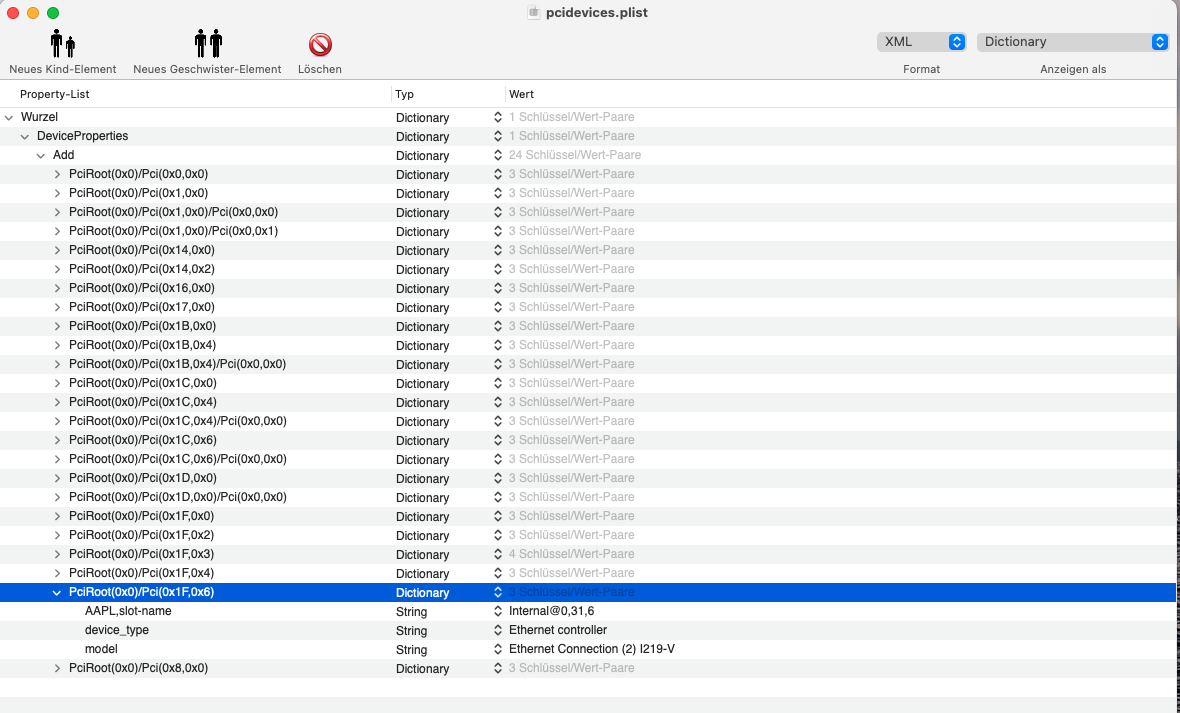The height and width of the screenshot is (713, 1180).
Task: Expand PciRoot(0x0)/Pci(0x1F,0x3) entry
Action: [x=57, y=554]
